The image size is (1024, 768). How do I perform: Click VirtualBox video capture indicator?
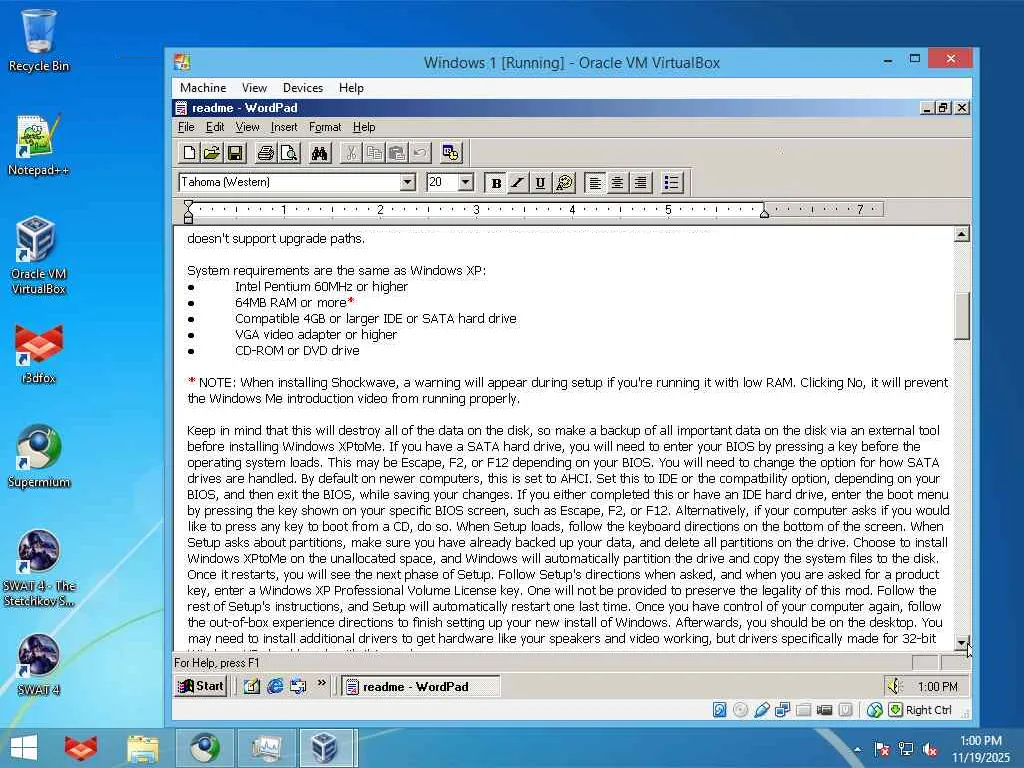[824, 710]
